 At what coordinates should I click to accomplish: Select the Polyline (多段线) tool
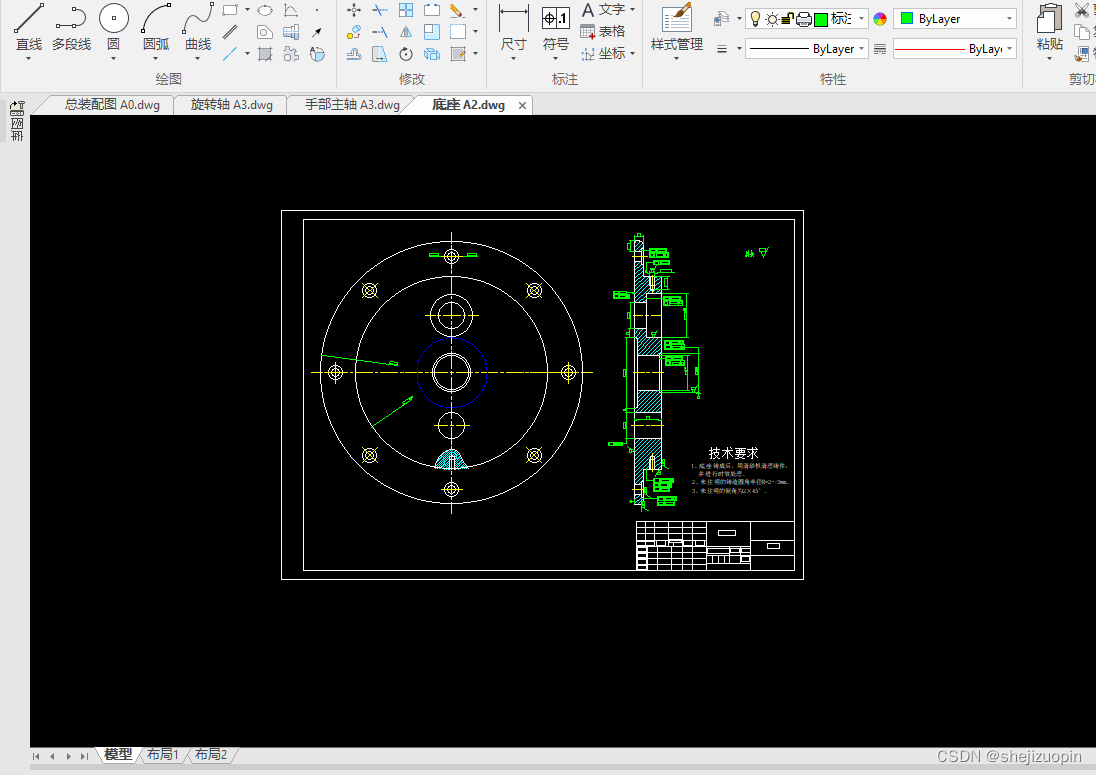pos(71,27)
